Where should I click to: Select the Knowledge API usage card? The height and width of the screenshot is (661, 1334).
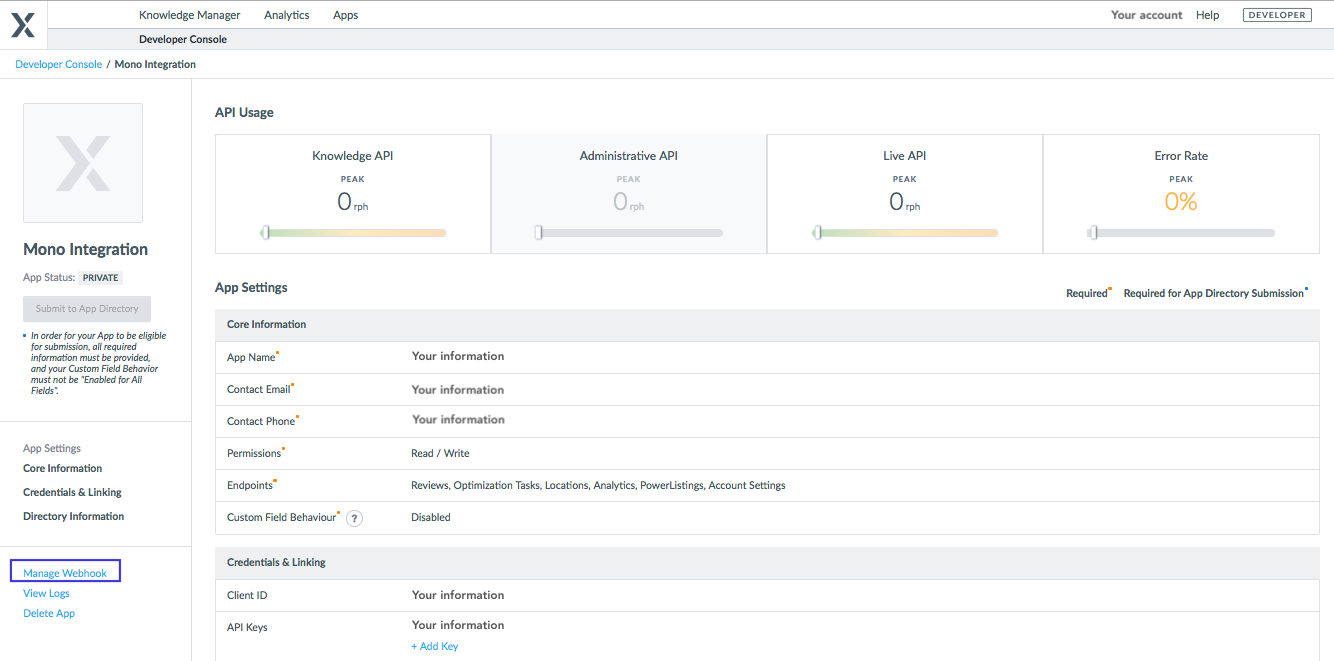click(x=353, y=194)
